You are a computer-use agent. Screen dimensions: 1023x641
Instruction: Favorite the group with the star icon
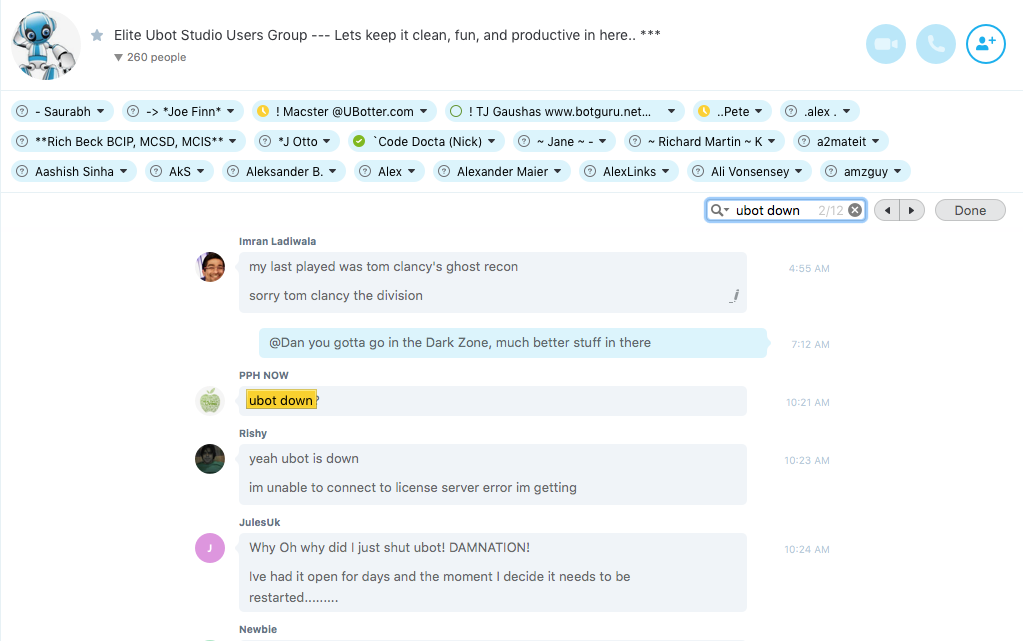tap(97, 35)
